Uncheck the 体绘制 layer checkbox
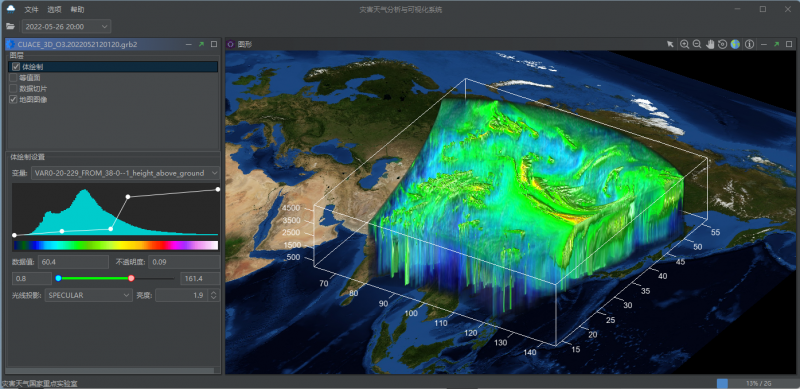The image size is (800, 389). coord(16,67)
